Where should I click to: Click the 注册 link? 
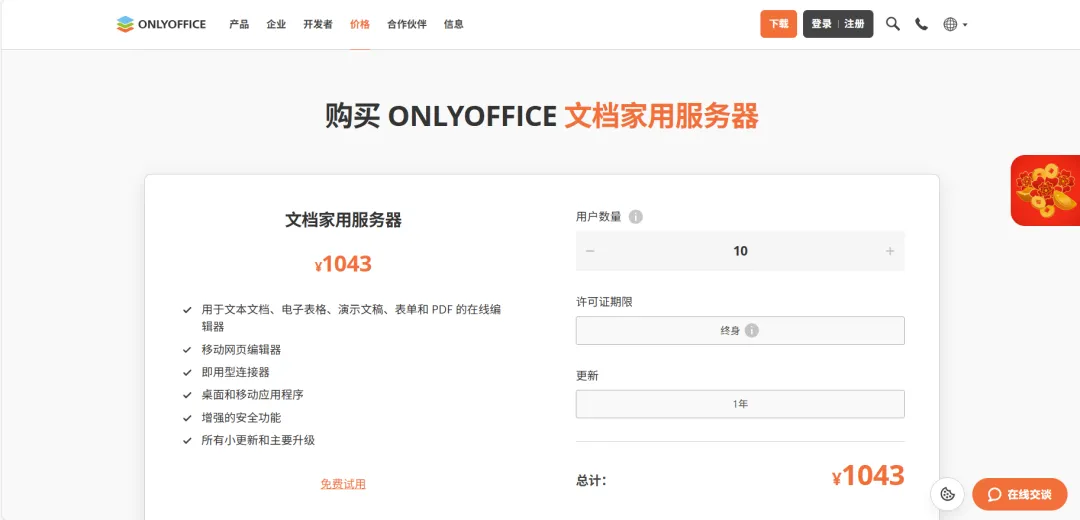point(854,24)
